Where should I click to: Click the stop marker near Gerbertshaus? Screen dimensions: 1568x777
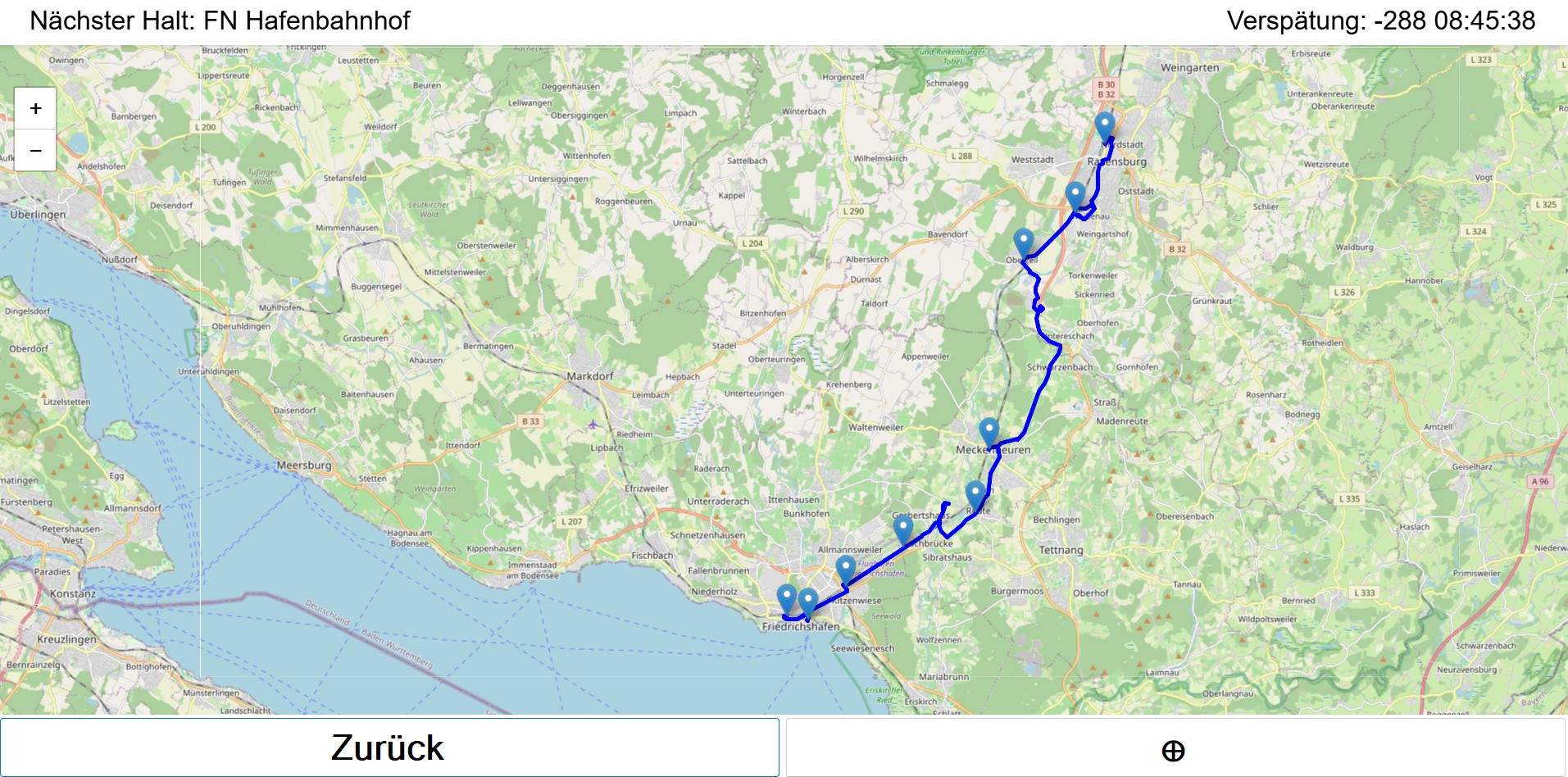(903, 528)
